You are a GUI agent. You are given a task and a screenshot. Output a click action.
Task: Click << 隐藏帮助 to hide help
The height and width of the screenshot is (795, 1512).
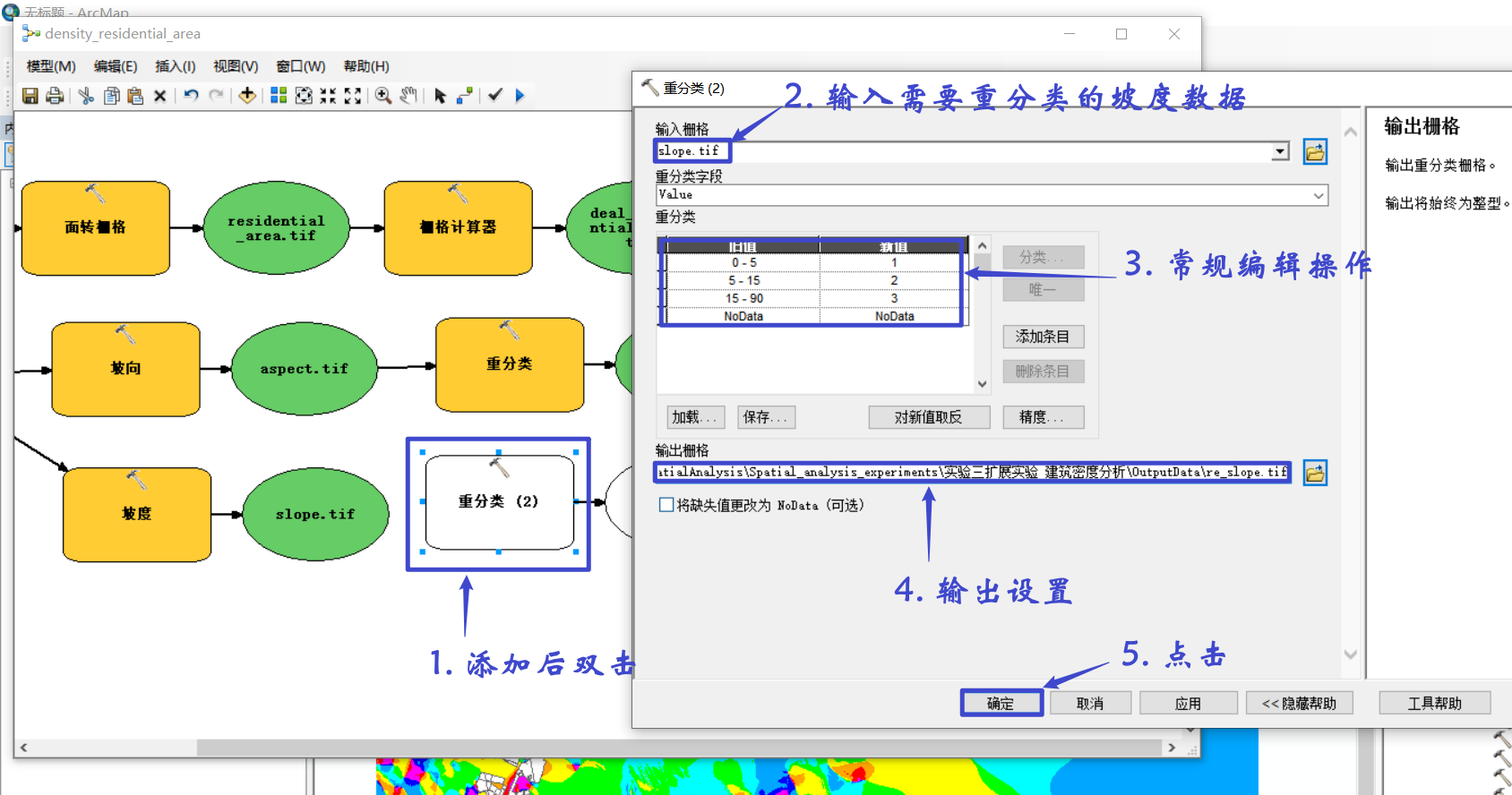1299,704
